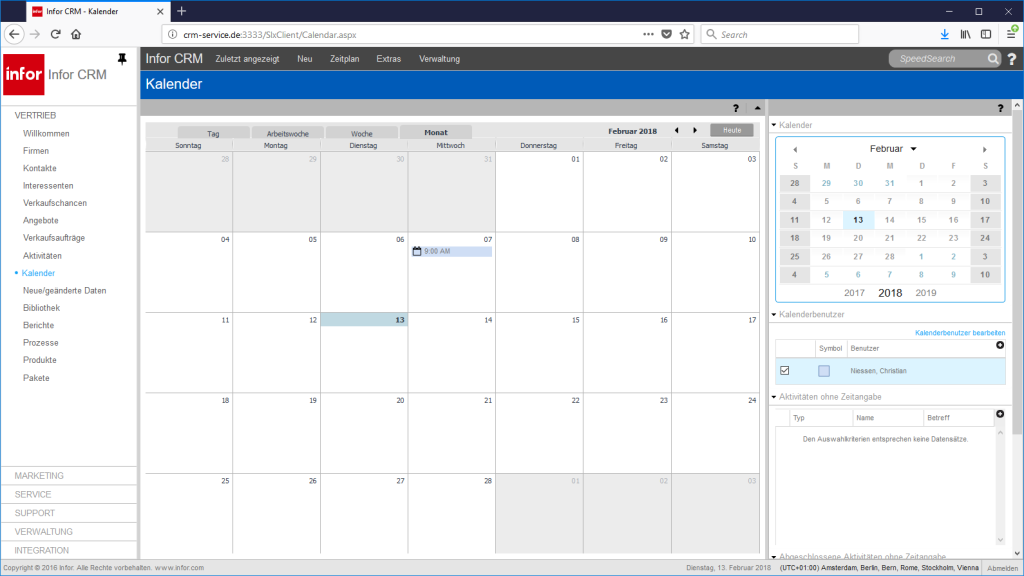This screenshot has width=1024, height=576.
Task: Click the Symbol color swatch for Niessen, Christian
Action: coord(822,370)
